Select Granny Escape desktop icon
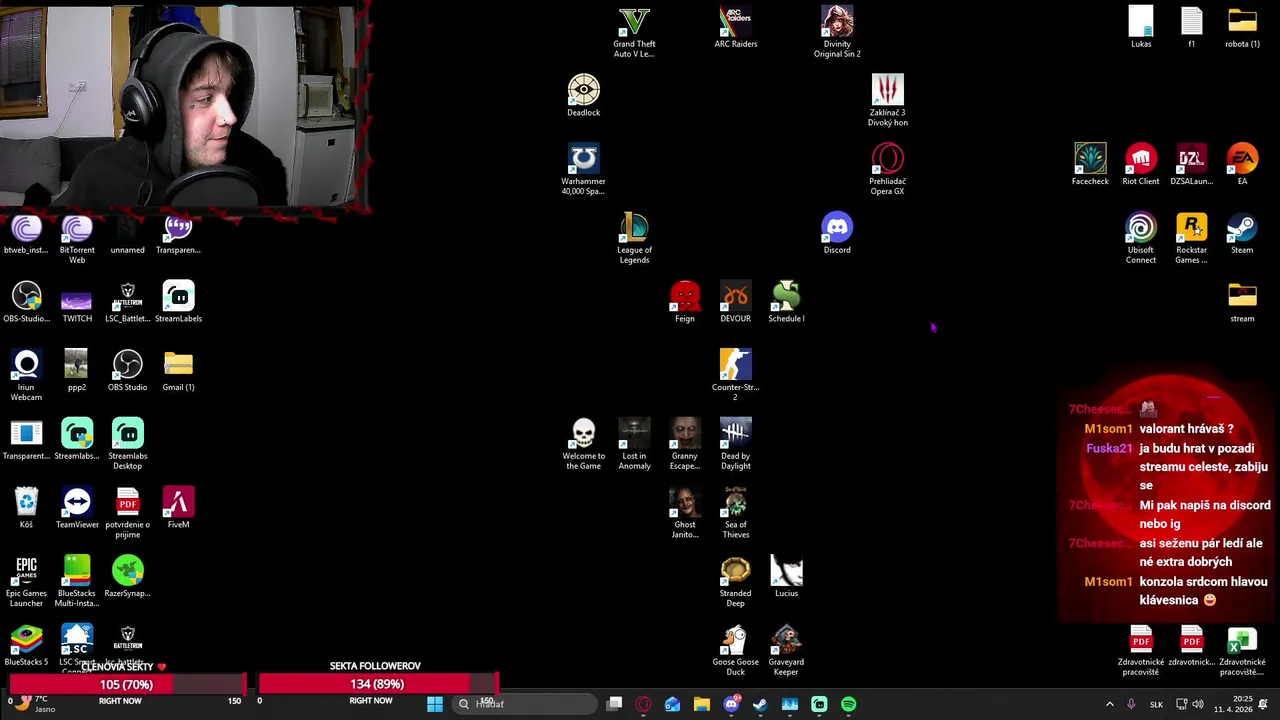The width and height of the screenshot is (1280, 720). coord(685,444)
